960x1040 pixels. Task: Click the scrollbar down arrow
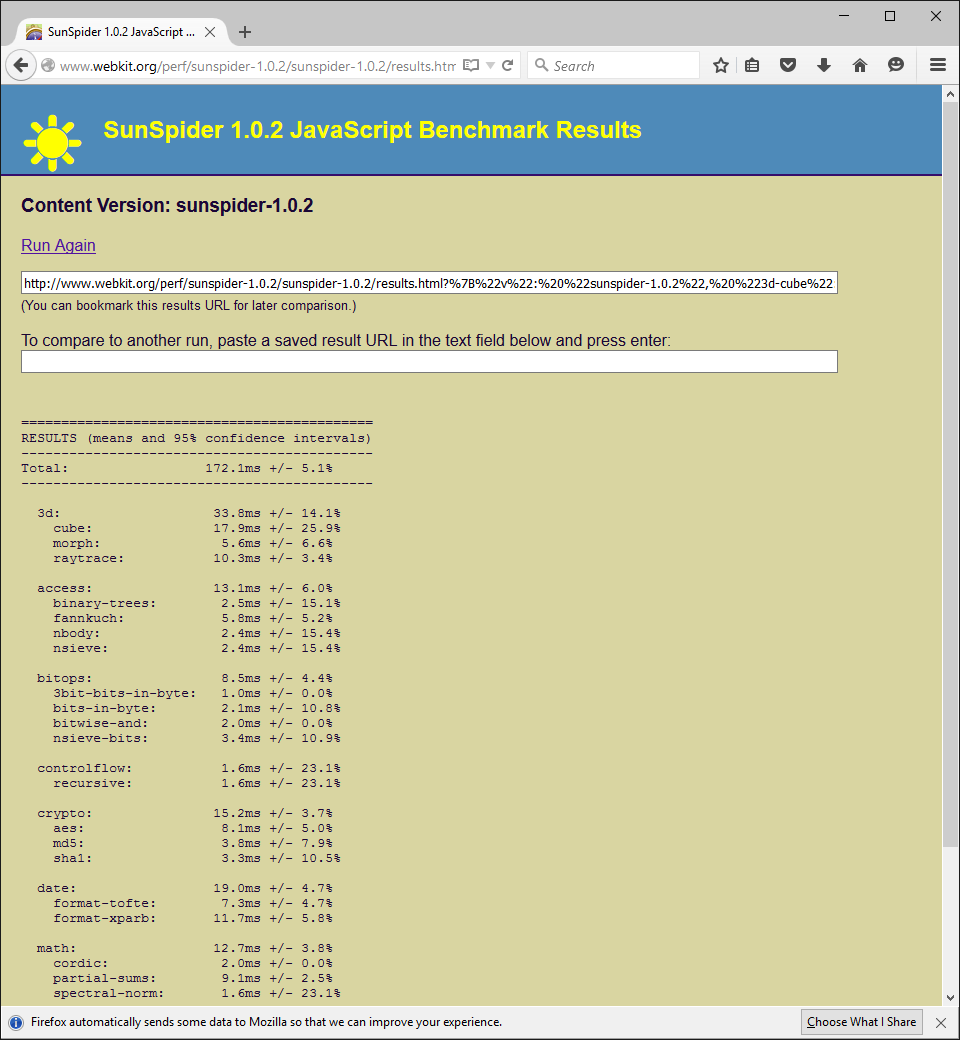(x=950, y=998)
